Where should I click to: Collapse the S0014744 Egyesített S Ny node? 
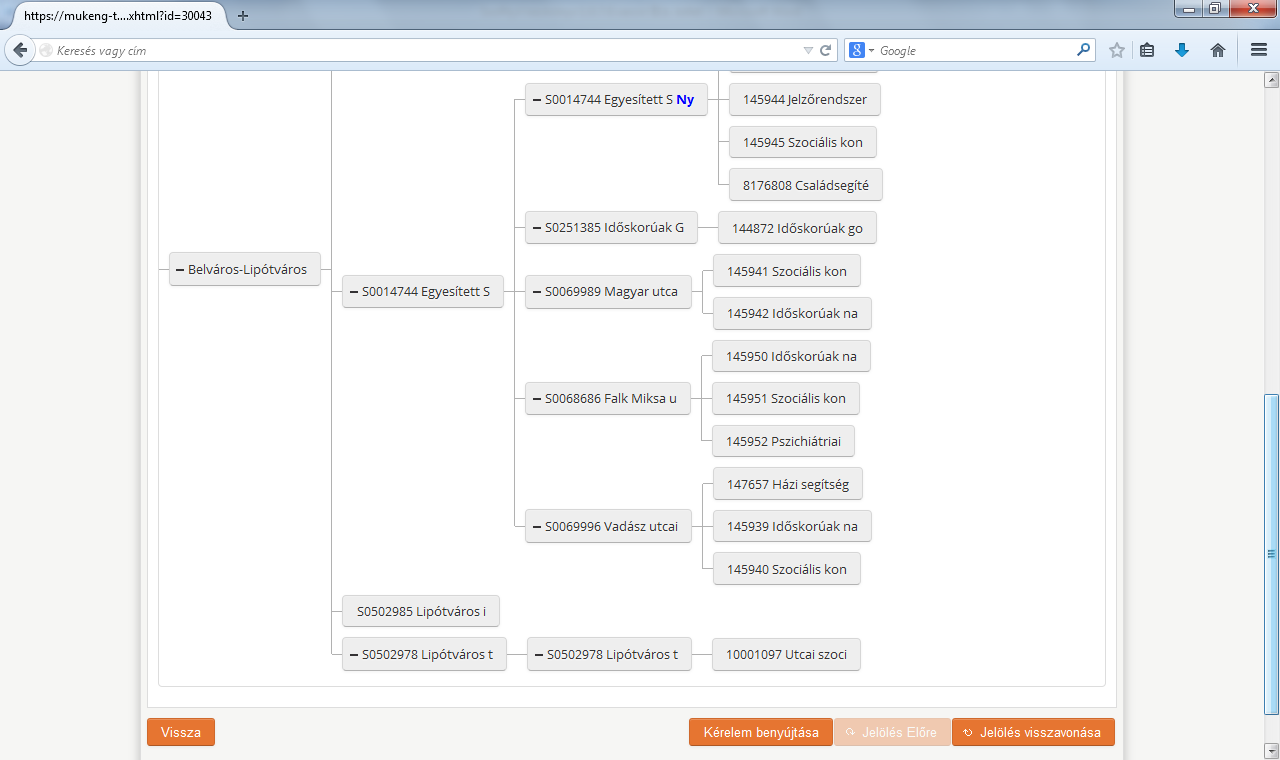tap(537, 100)
